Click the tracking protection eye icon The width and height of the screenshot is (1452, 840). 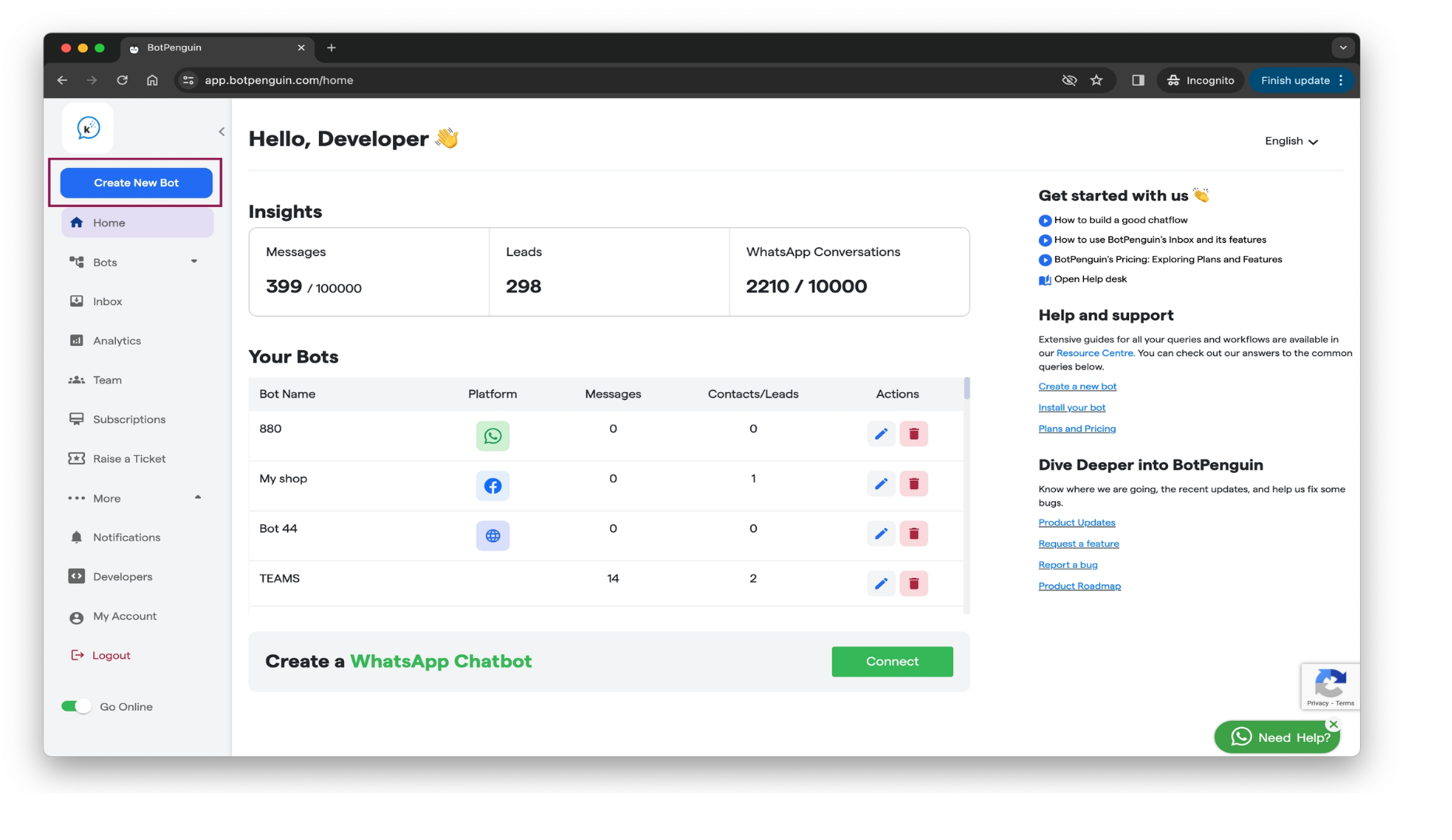coord(1069,80)
